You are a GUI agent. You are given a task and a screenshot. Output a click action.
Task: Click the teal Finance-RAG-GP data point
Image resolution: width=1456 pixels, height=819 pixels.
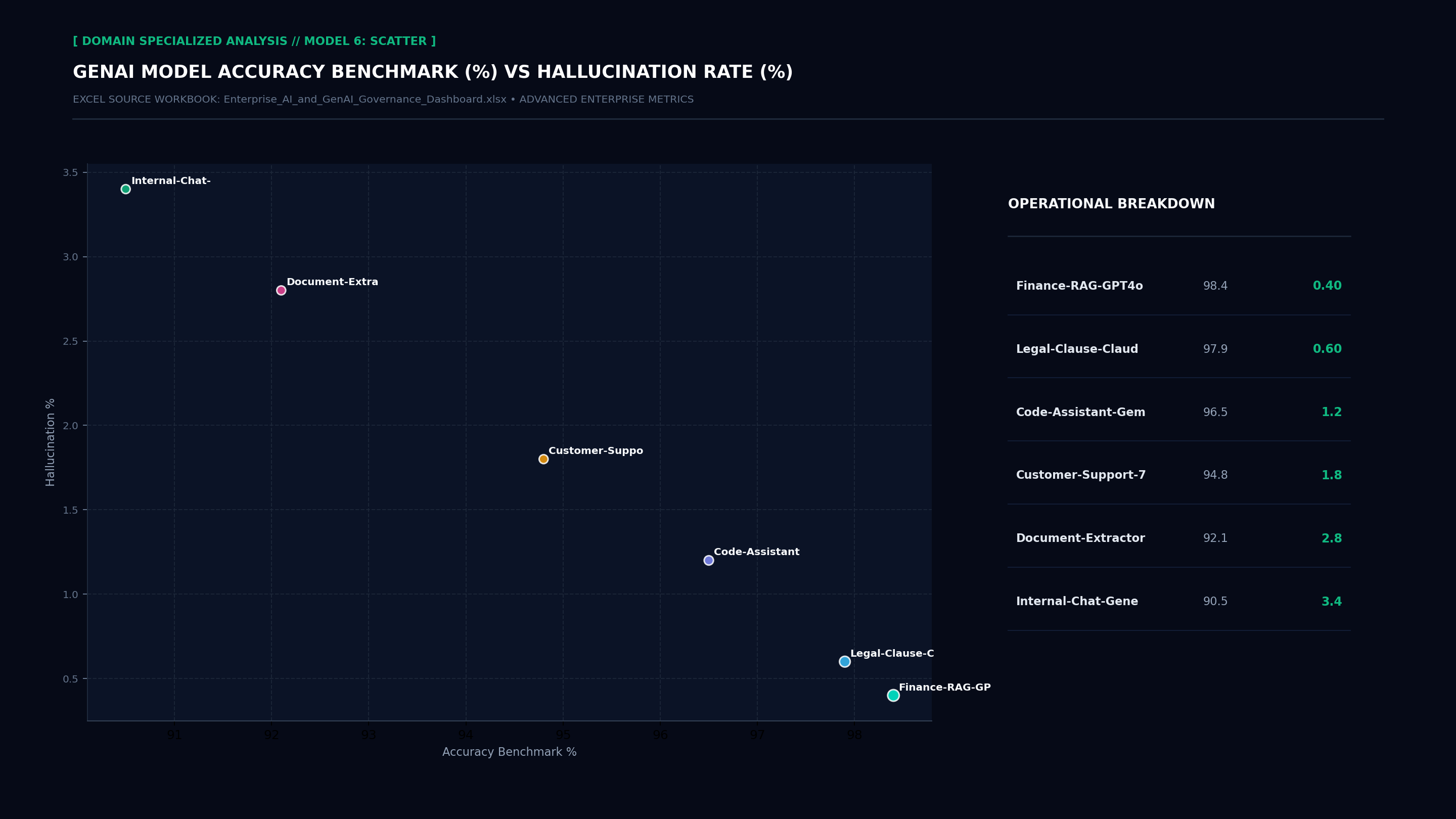pyautogui.click(x=893, y=695)
